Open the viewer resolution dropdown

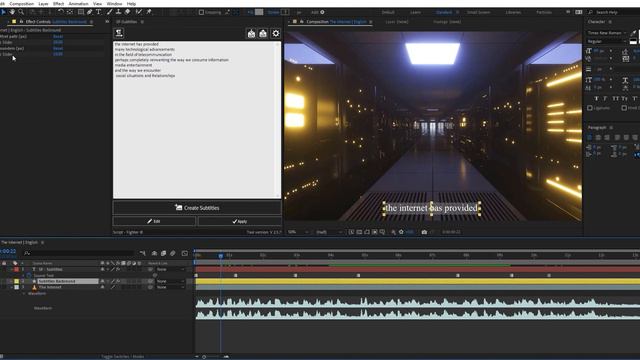point(329,232)
